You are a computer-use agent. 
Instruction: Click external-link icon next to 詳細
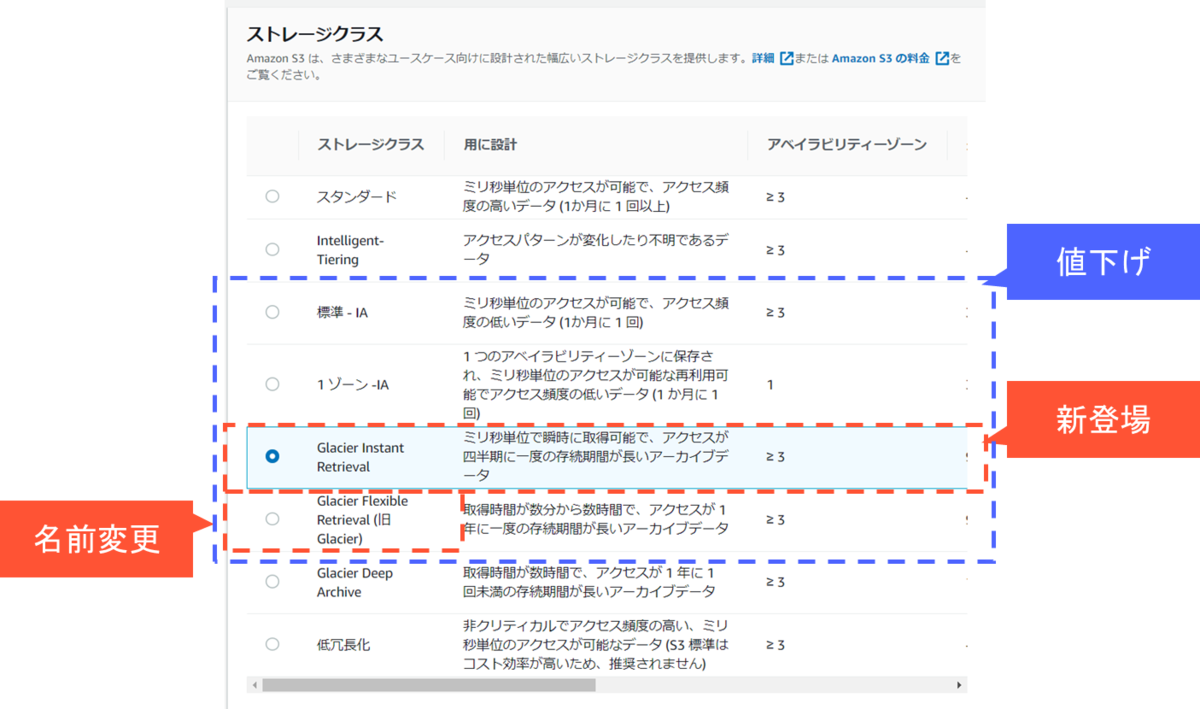click(x=786, y=58)
